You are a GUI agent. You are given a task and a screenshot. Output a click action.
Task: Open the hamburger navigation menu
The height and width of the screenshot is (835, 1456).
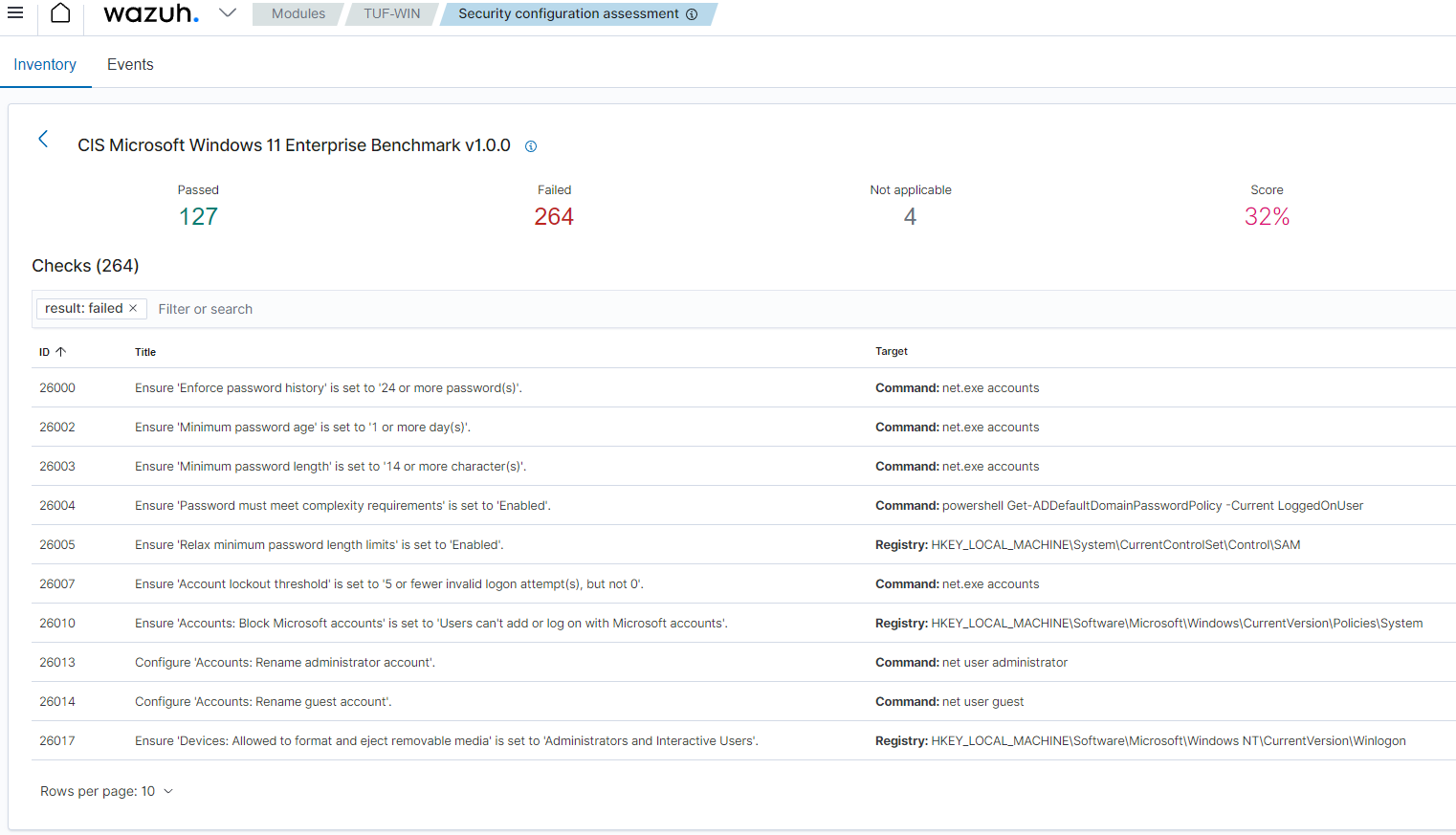[15, 13]
